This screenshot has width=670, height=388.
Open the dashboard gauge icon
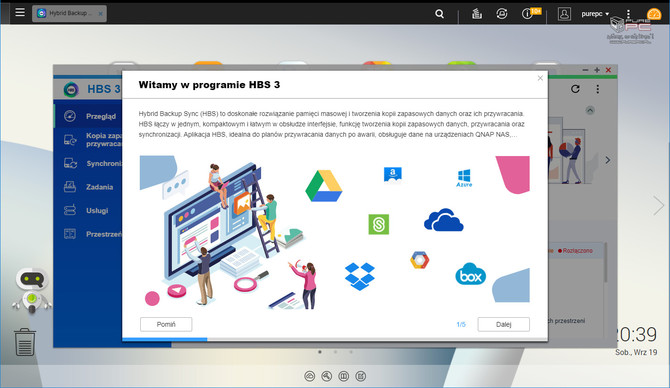point(654,14)
